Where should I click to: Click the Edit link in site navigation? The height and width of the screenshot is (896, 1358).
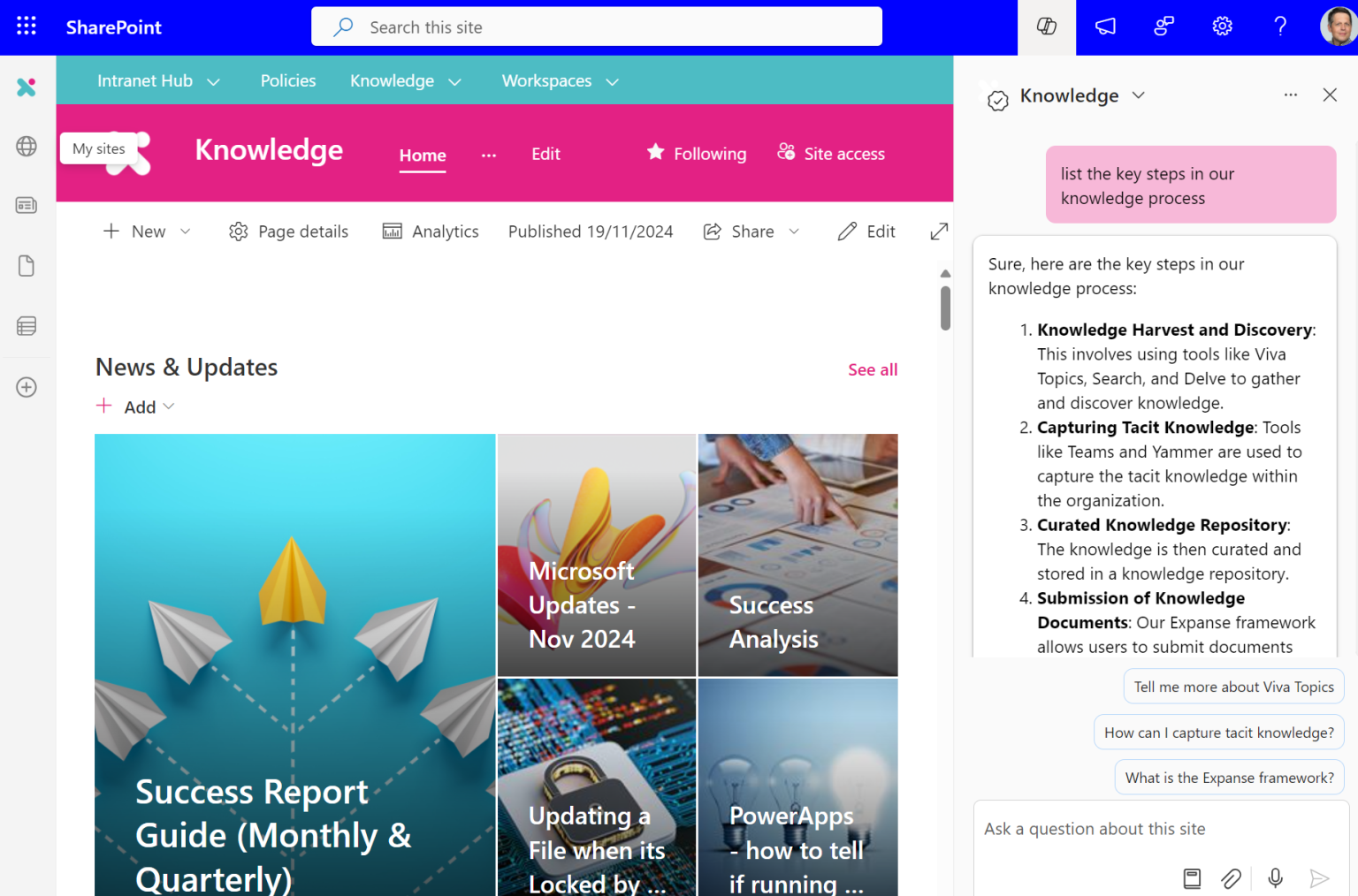click(545, 154)
